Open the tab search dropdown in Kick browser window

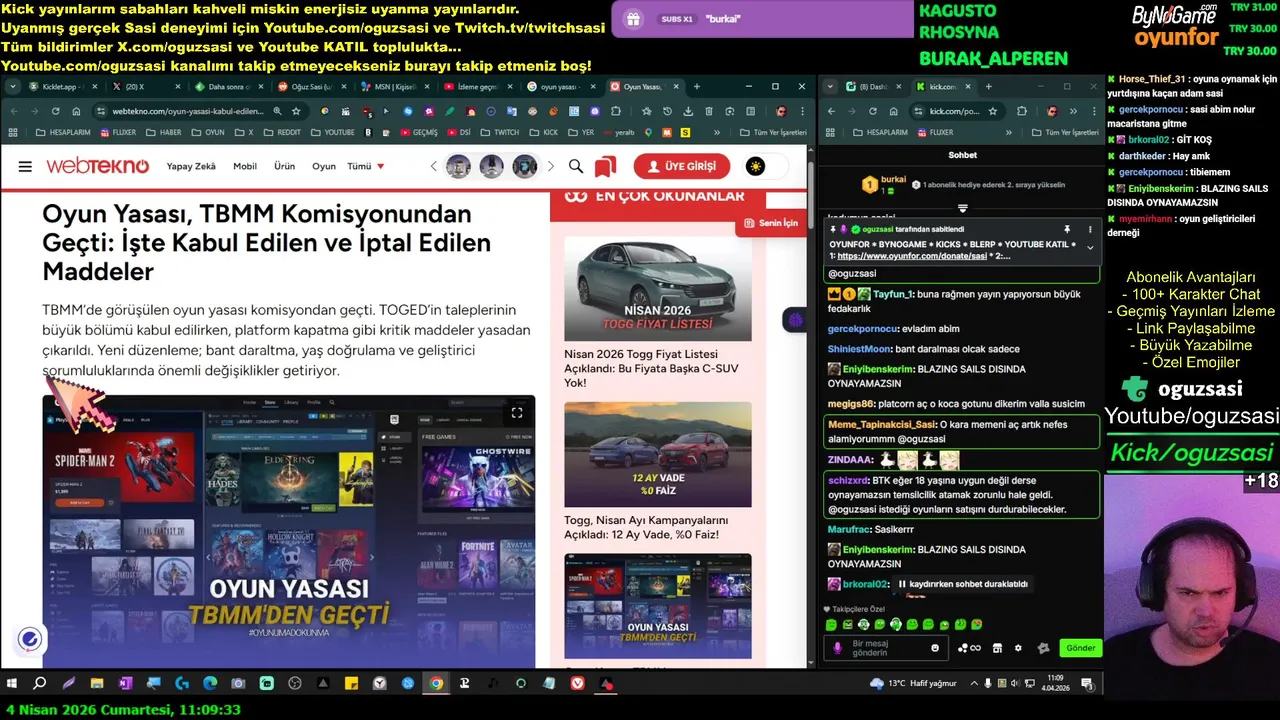pyautogui.click(x=832, y=87)
